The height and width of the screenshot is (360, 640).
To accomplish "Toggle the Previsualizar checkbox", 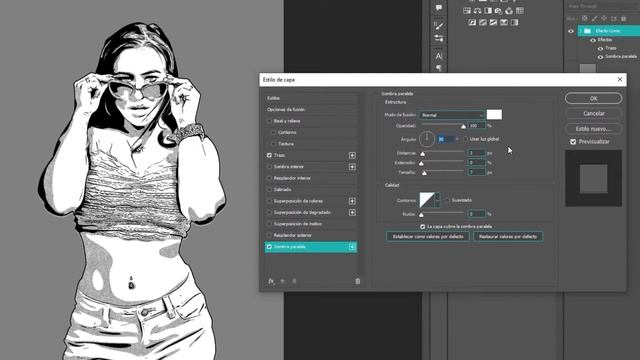I will pos(573,142).
